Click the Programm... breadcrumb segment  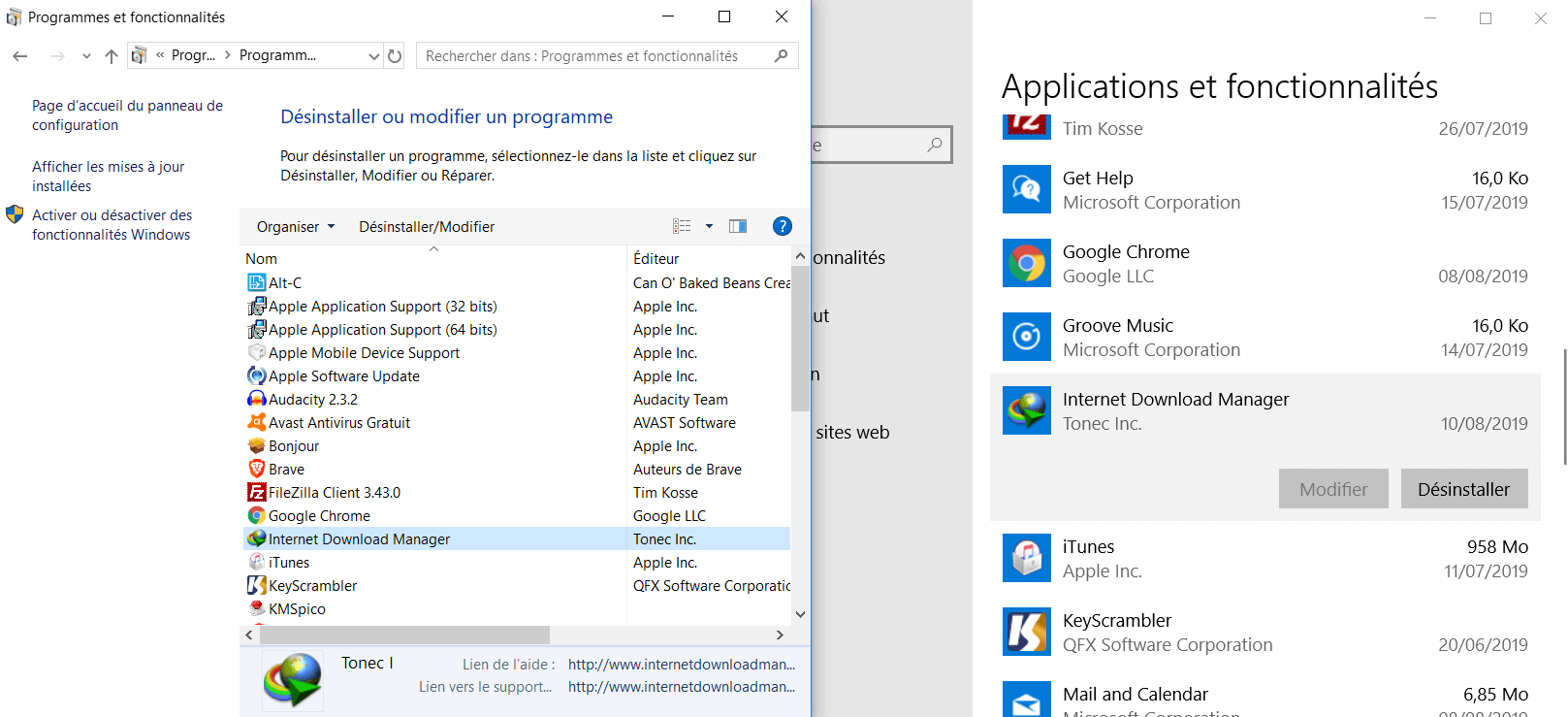pos(277,55)
